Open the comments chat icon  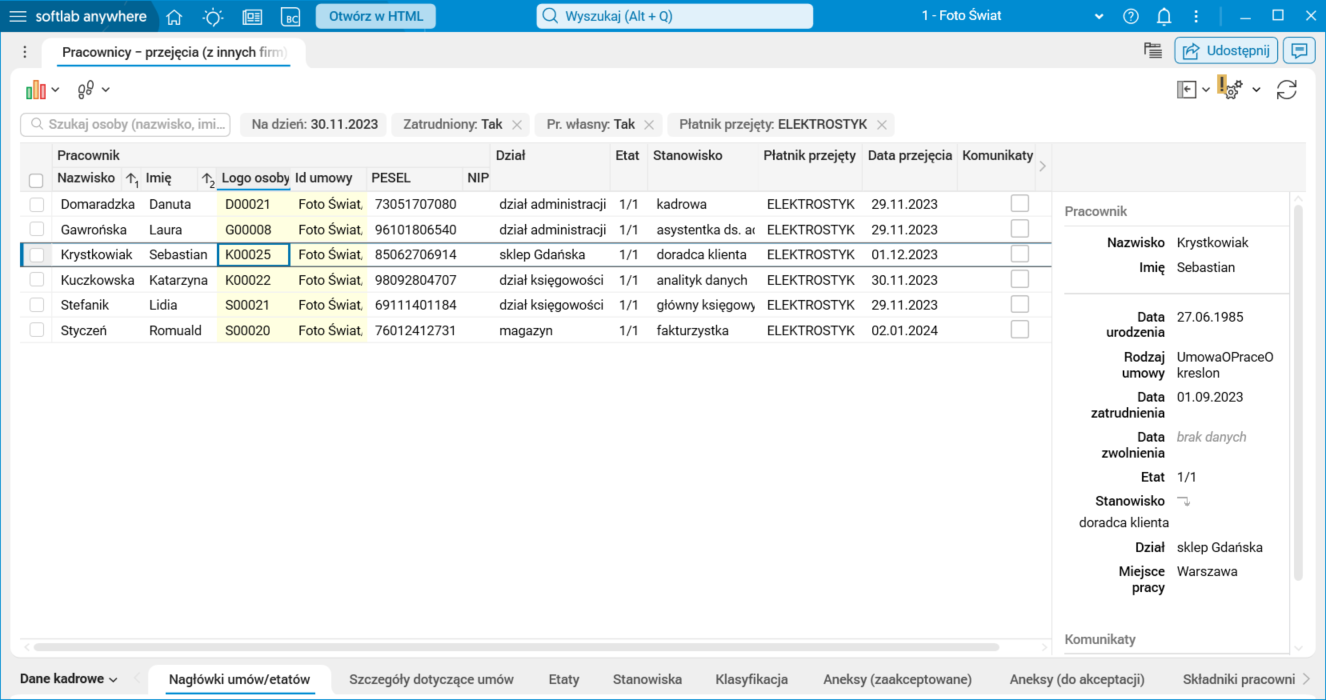click(x=1300, y=50)
